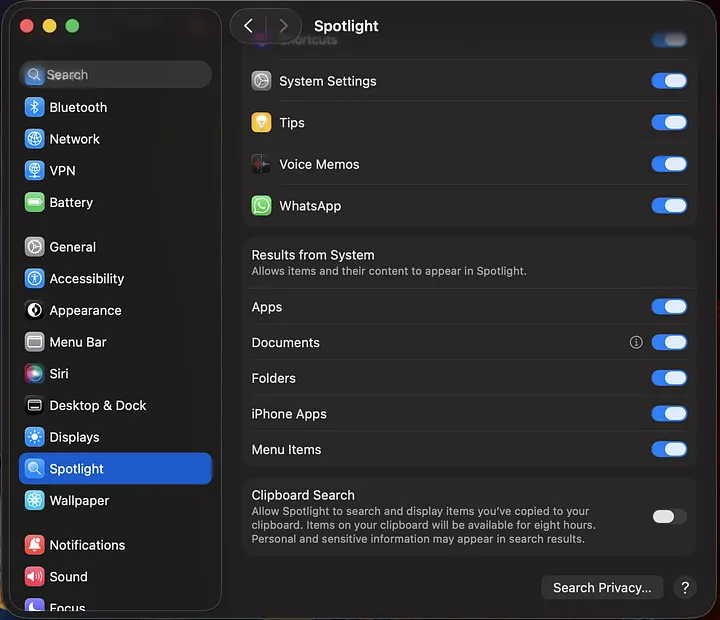Click the Clipboard Search title
The height and width of the screenshot is (620, 720).
303,495
